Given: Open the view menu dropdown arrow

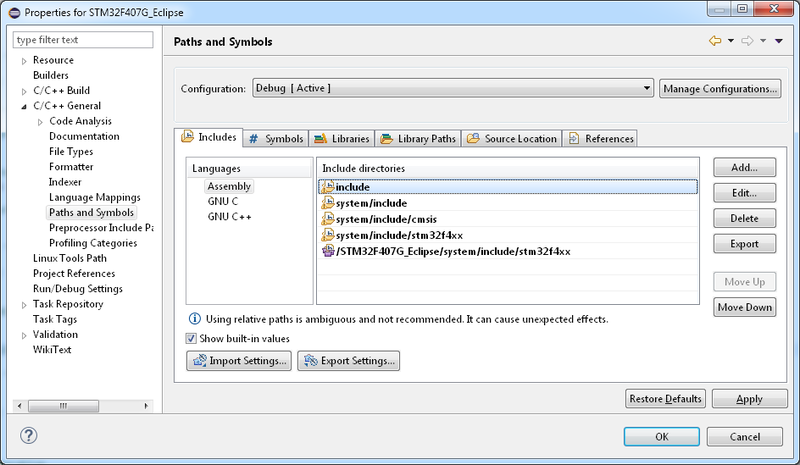Looking at the screenshot, I should (778, 41).
